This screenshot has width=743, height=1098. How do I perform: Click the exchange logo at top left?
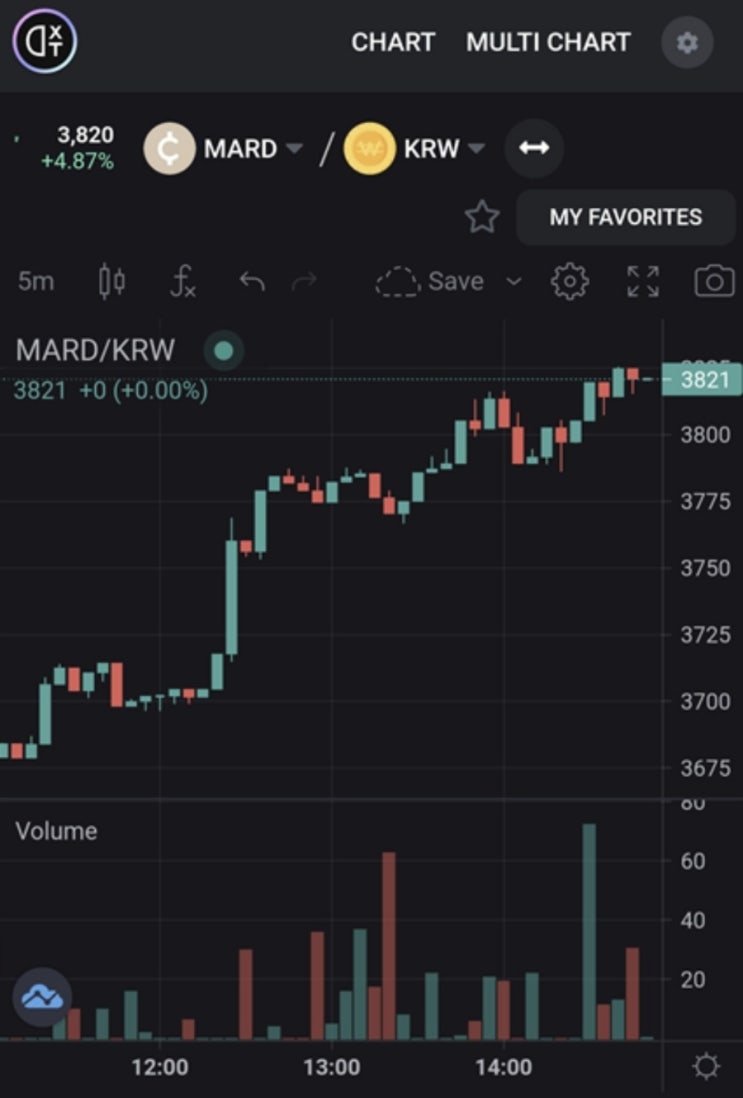tap(45, 41)
